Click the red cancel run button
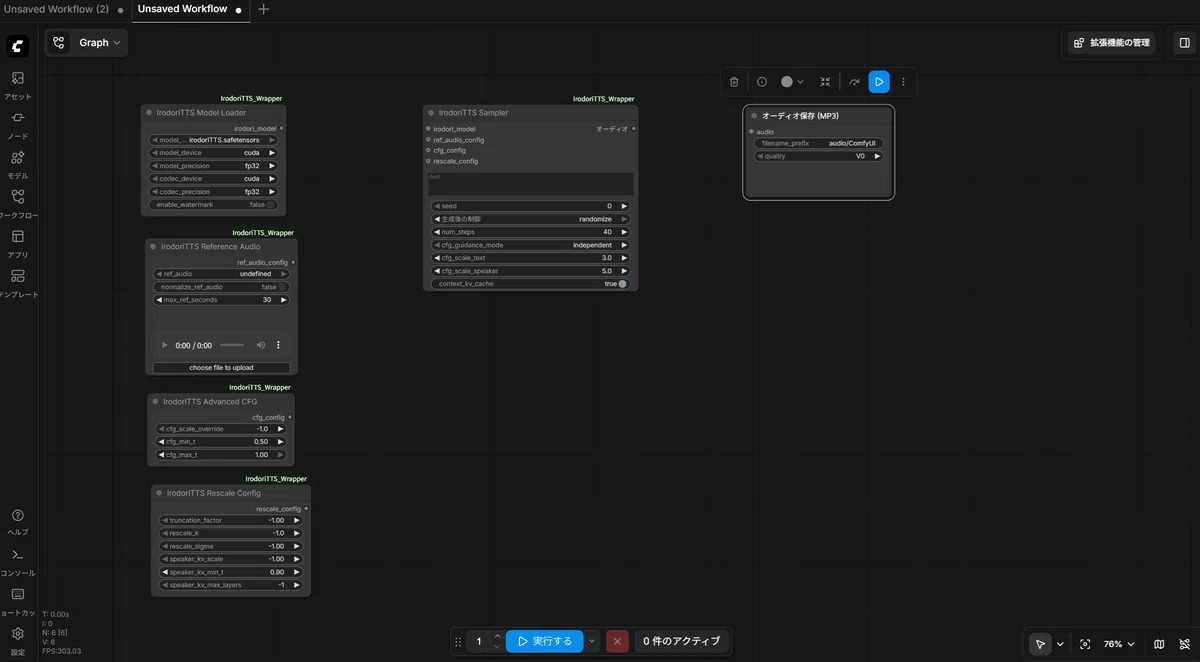 point(617,641)
